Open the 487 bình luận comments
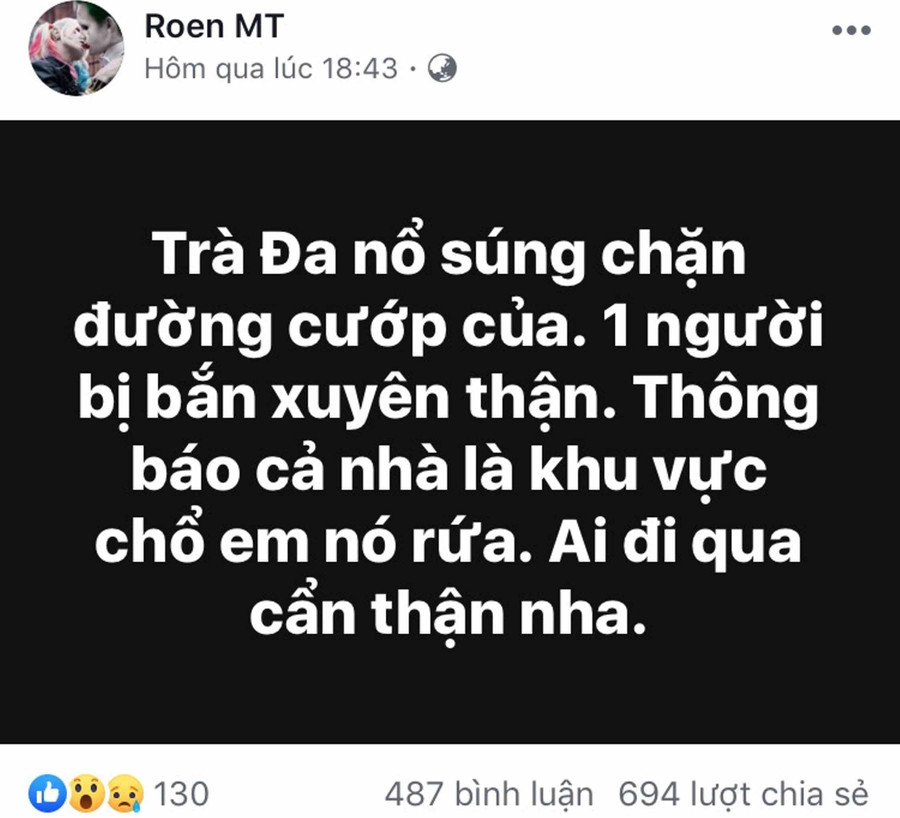The height and width of the screenshot is (818, 900). coord(488,794)
